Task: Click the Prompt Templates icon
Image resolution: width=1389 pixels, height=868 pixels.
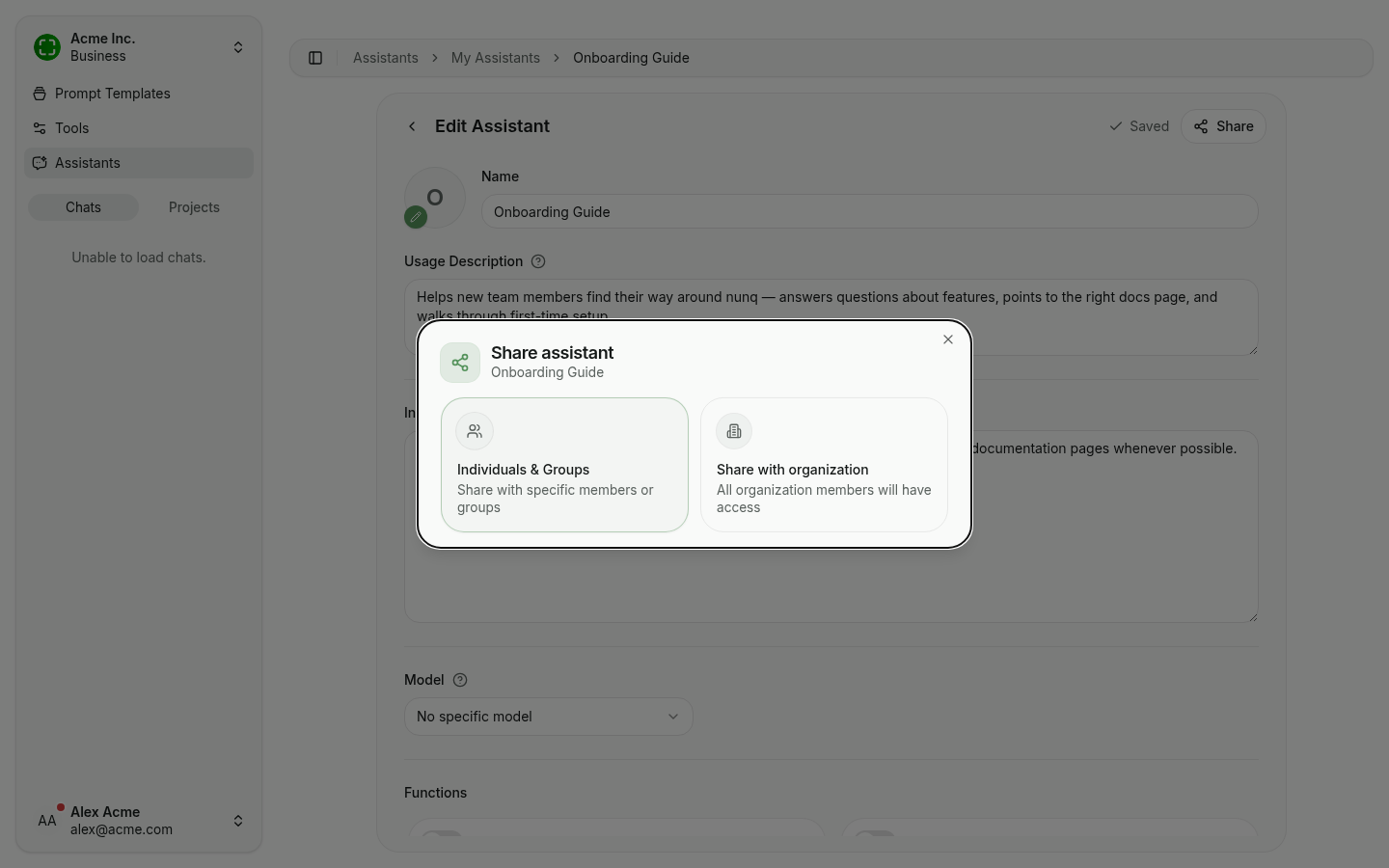Action: coord(40,94)
